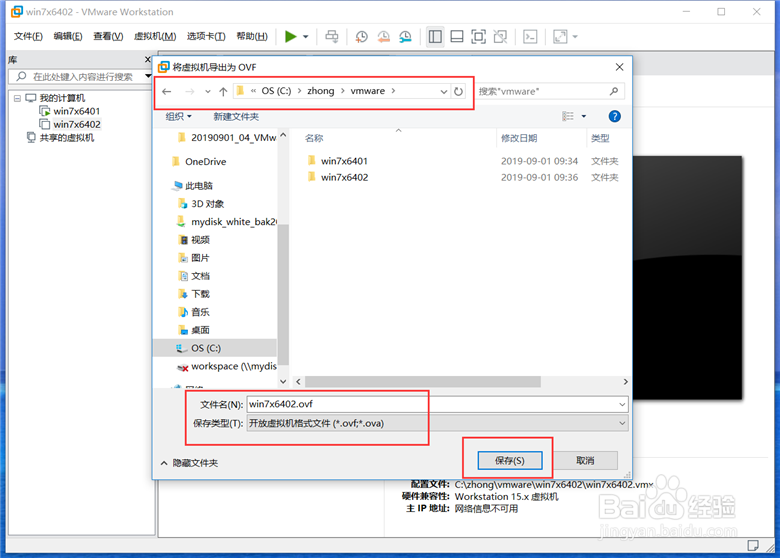Enter full screen mode icon
780x558 pixels.
pos(478,36)
